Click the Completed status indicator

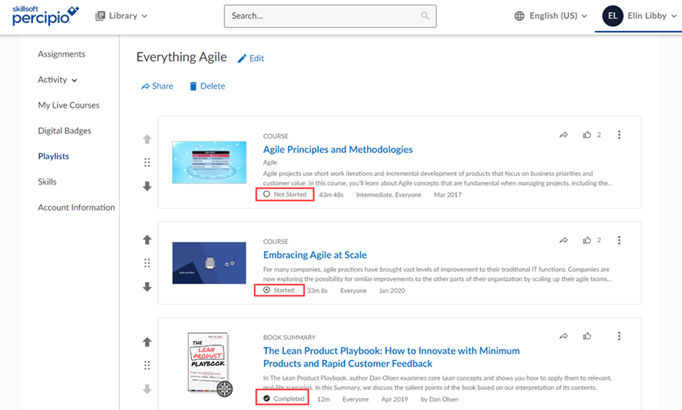[x=282, y=398]
